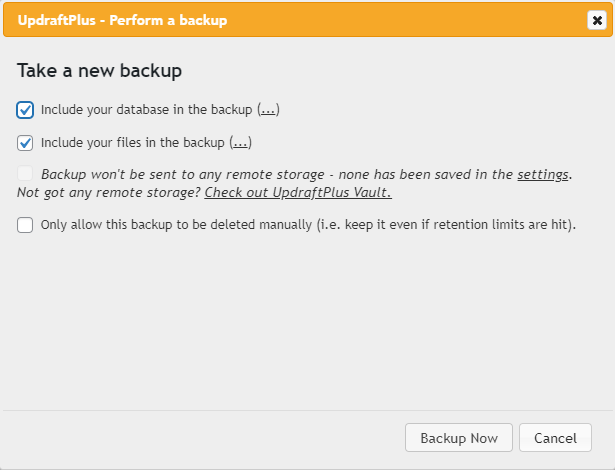Click the "Include your database in the backup" label
Image resolution: width=615 pixels, height=470 pixels.
(x=148, y=109)
